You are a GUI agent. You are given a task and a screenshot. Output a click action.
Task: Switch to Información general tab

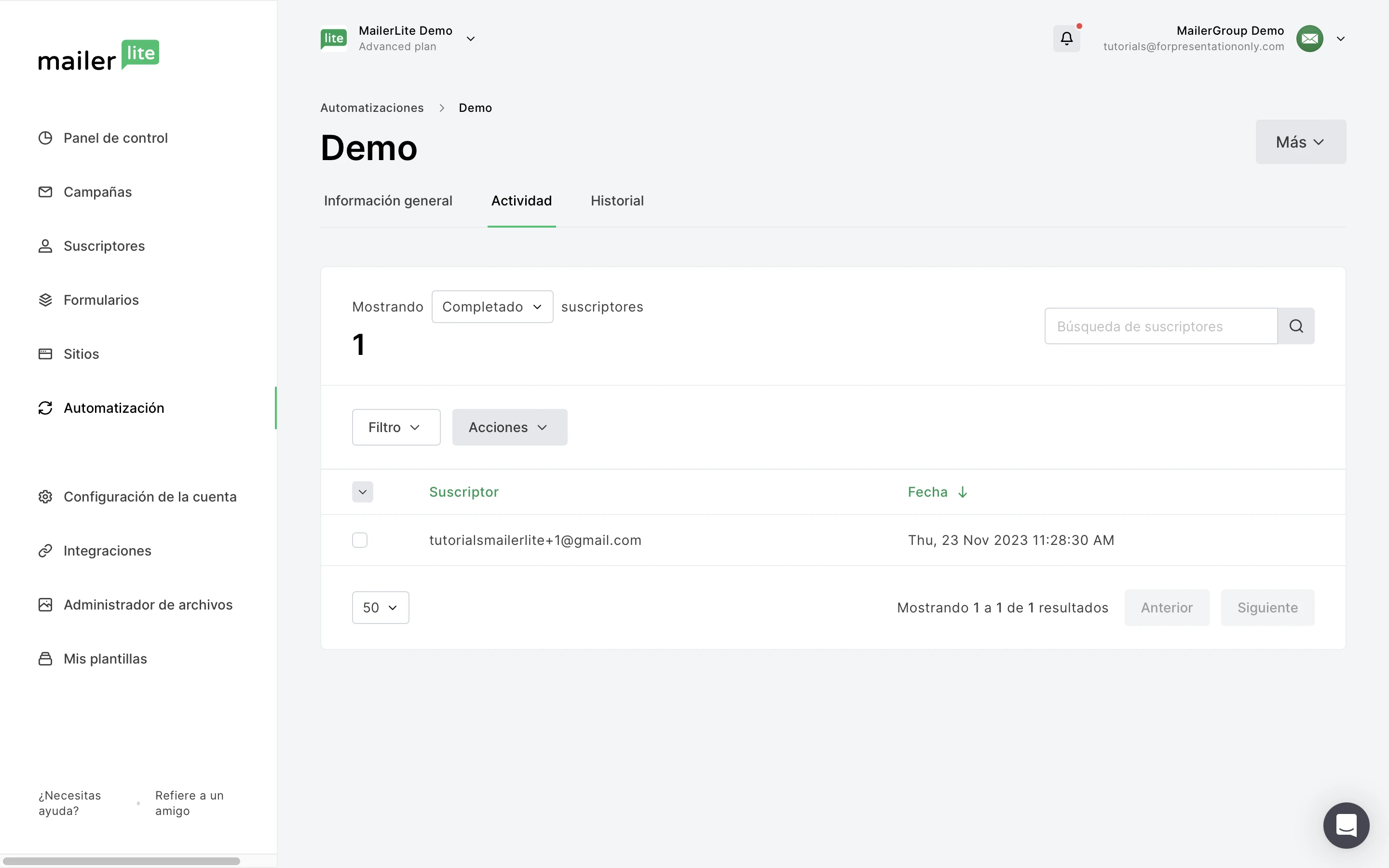[388, 200]
